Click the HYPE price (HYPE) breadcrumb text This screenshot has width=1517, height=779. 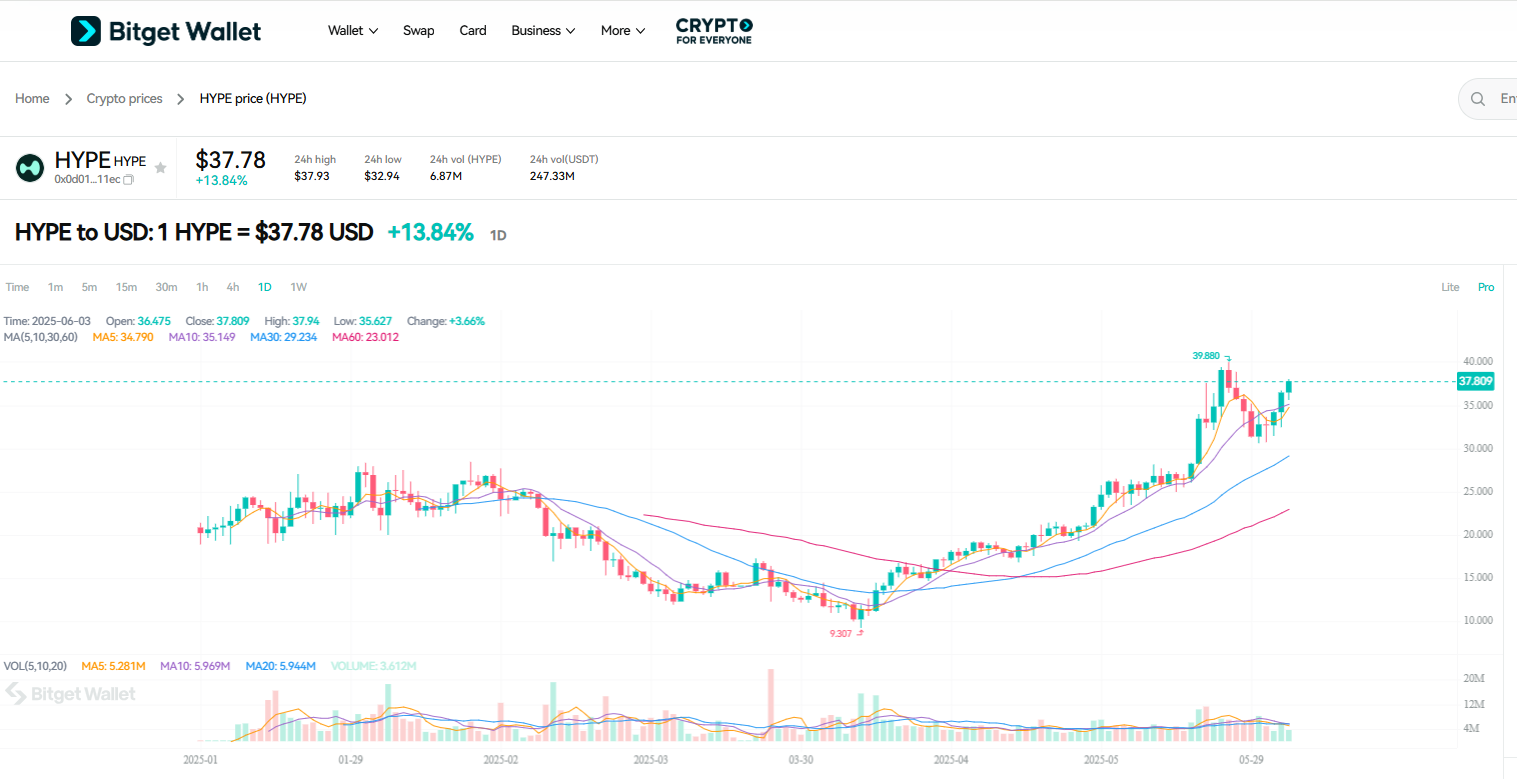click(253, 99)
